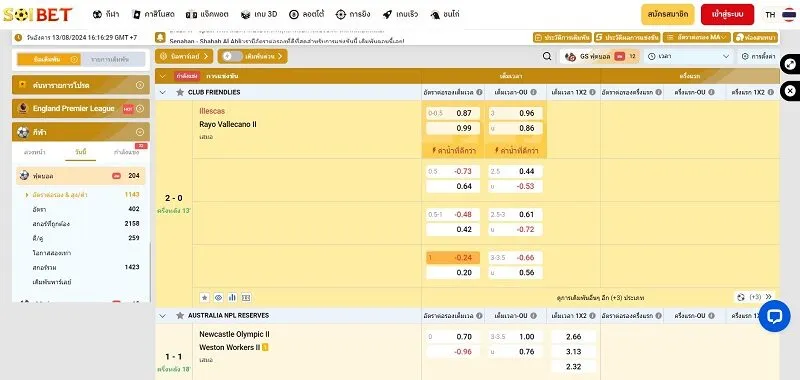800x380 pixels.
Task: Click info icon beside full-time handicap header
Action: 479,92
